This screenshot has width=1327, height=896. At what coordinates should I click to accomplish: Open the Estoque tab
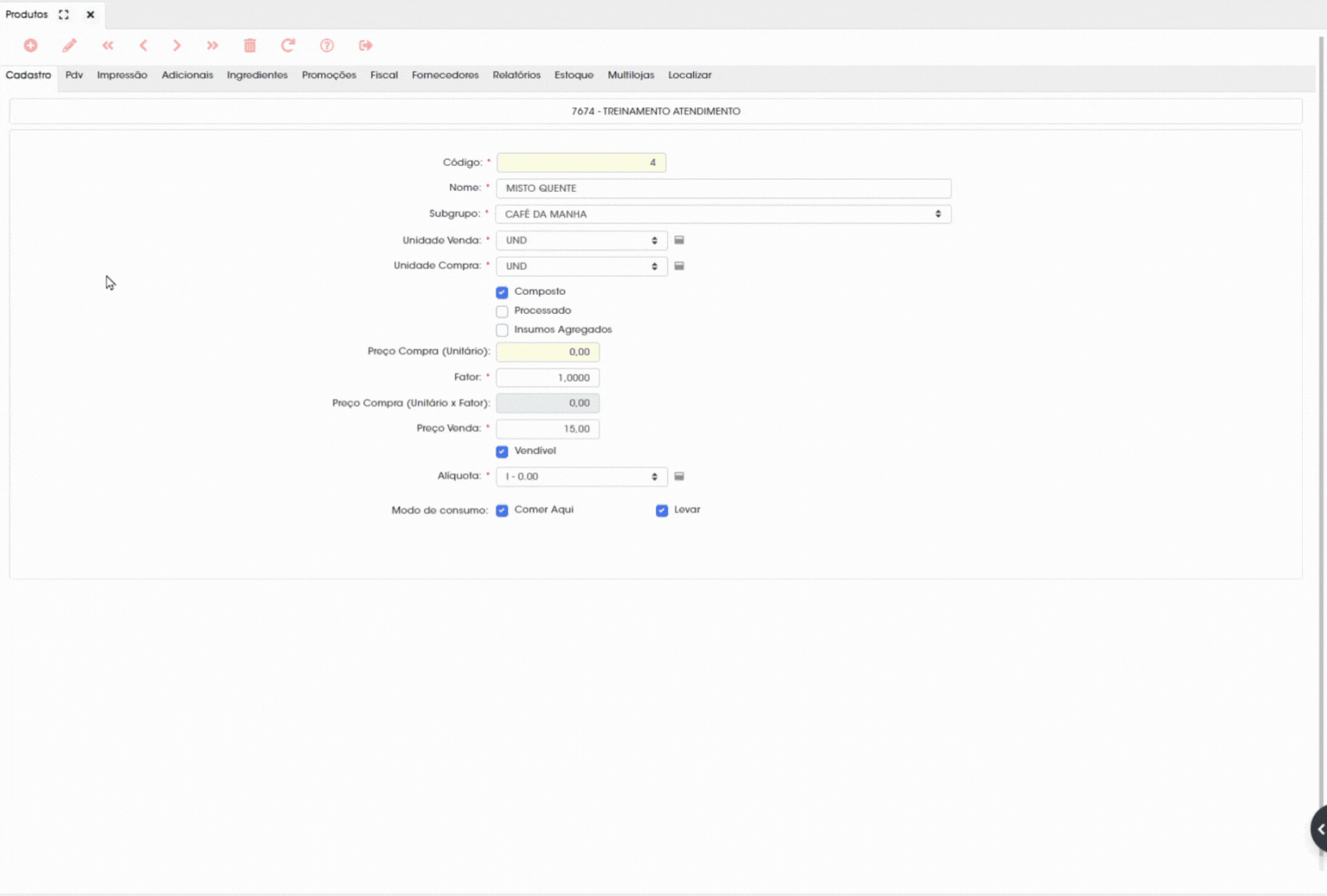point(574,75)
